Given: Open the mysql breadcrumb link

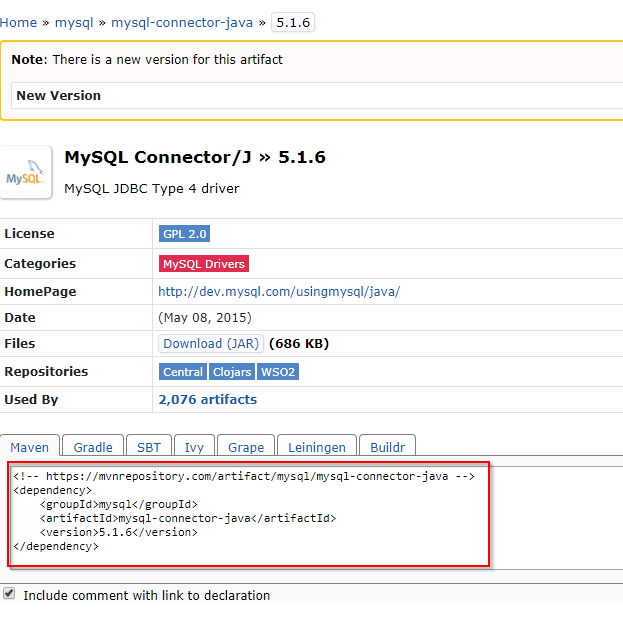Looking at the screenshot, I should (74, 23).
